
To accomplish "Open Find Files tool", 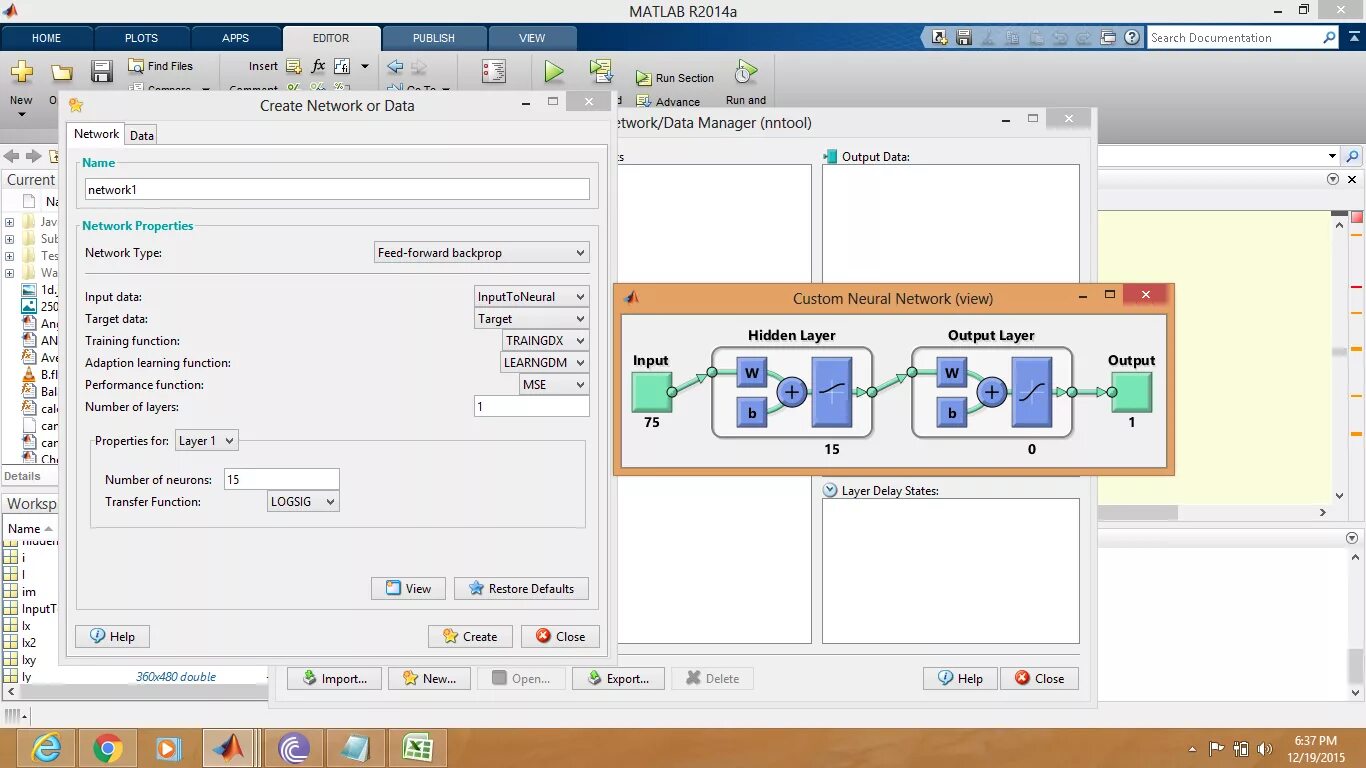I will 160,66.
